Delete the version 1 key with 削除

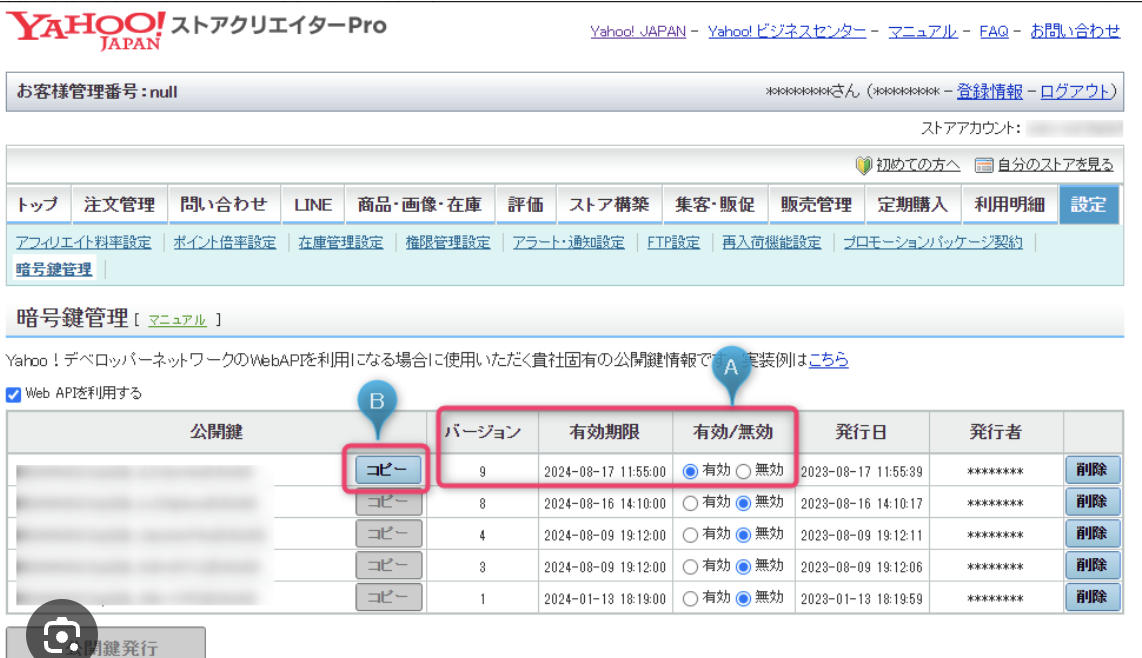1092,598
